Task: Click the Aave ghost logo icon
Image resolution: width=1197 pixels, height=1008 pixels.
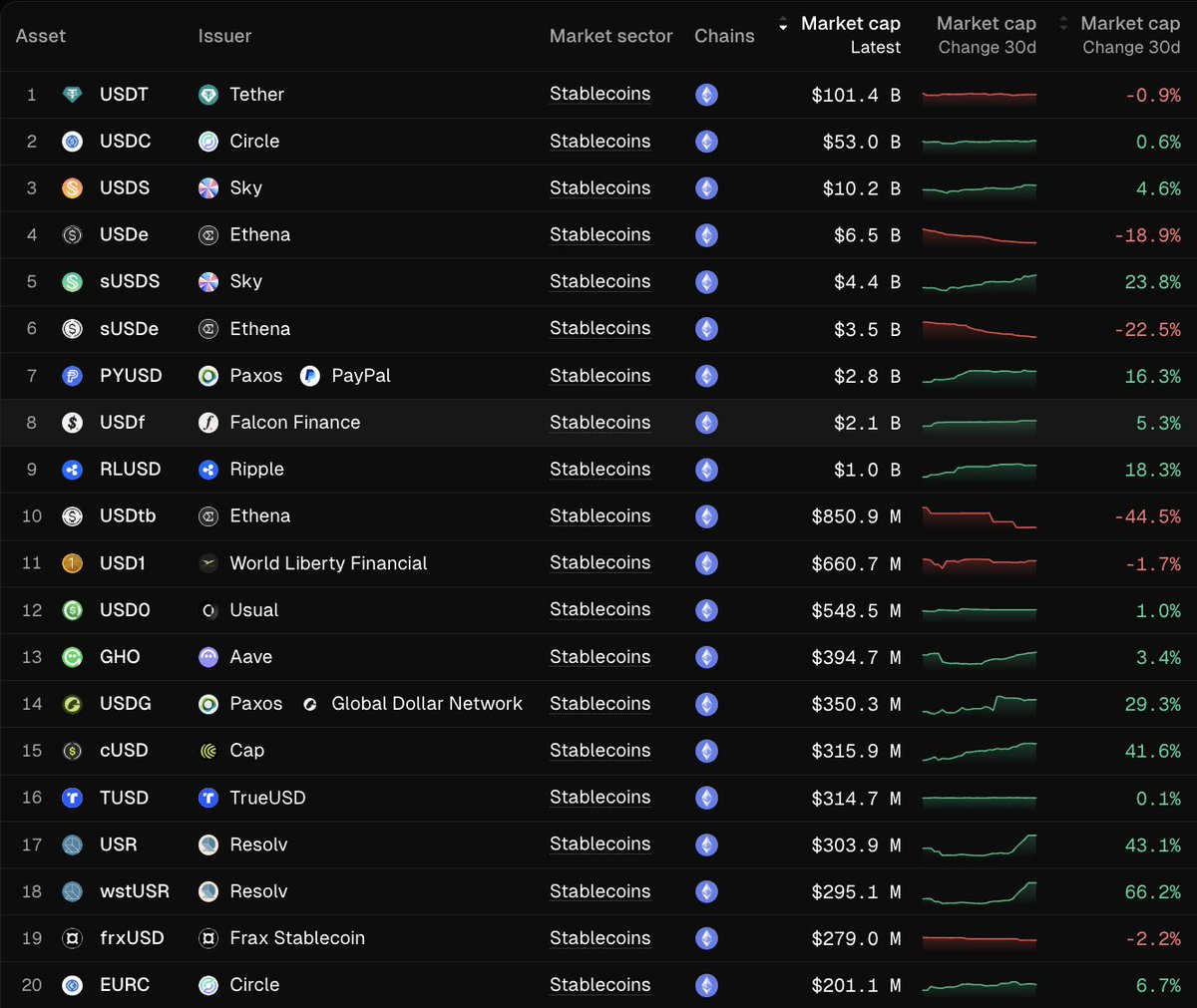Action: coord(208,657)
